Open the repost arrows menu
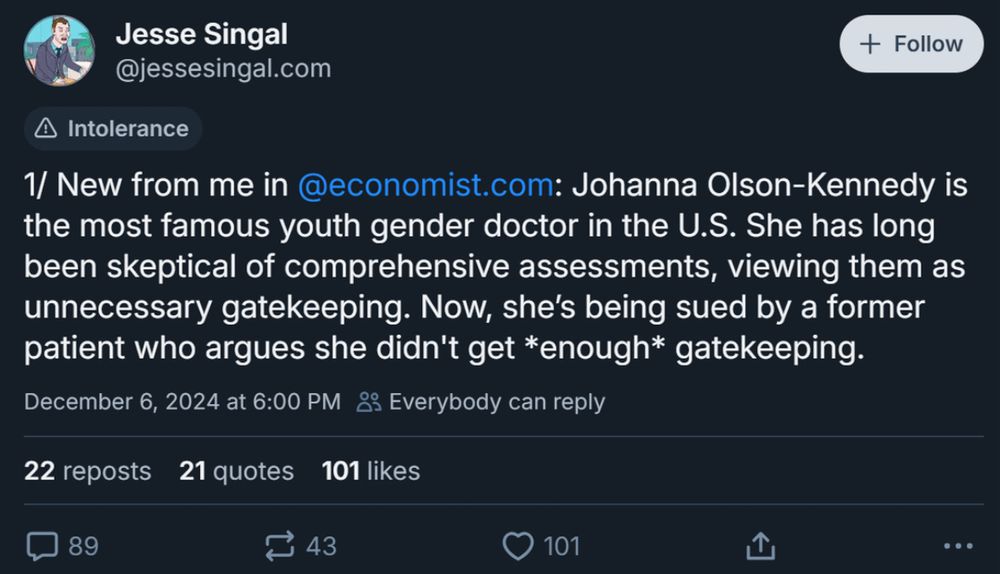The height and width of the screenshot is (574, 1000). [280, 546]
